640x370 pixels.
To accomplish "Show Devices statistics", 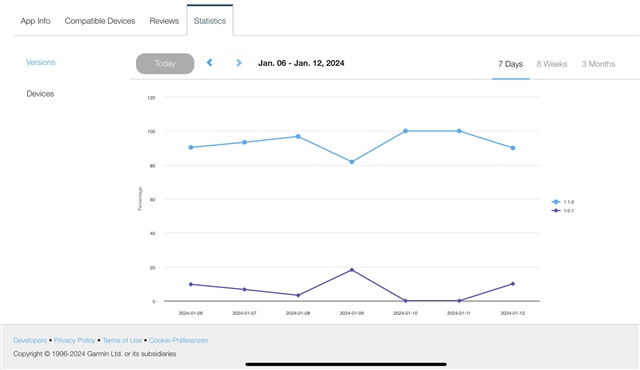I will [x=40, y=94].
